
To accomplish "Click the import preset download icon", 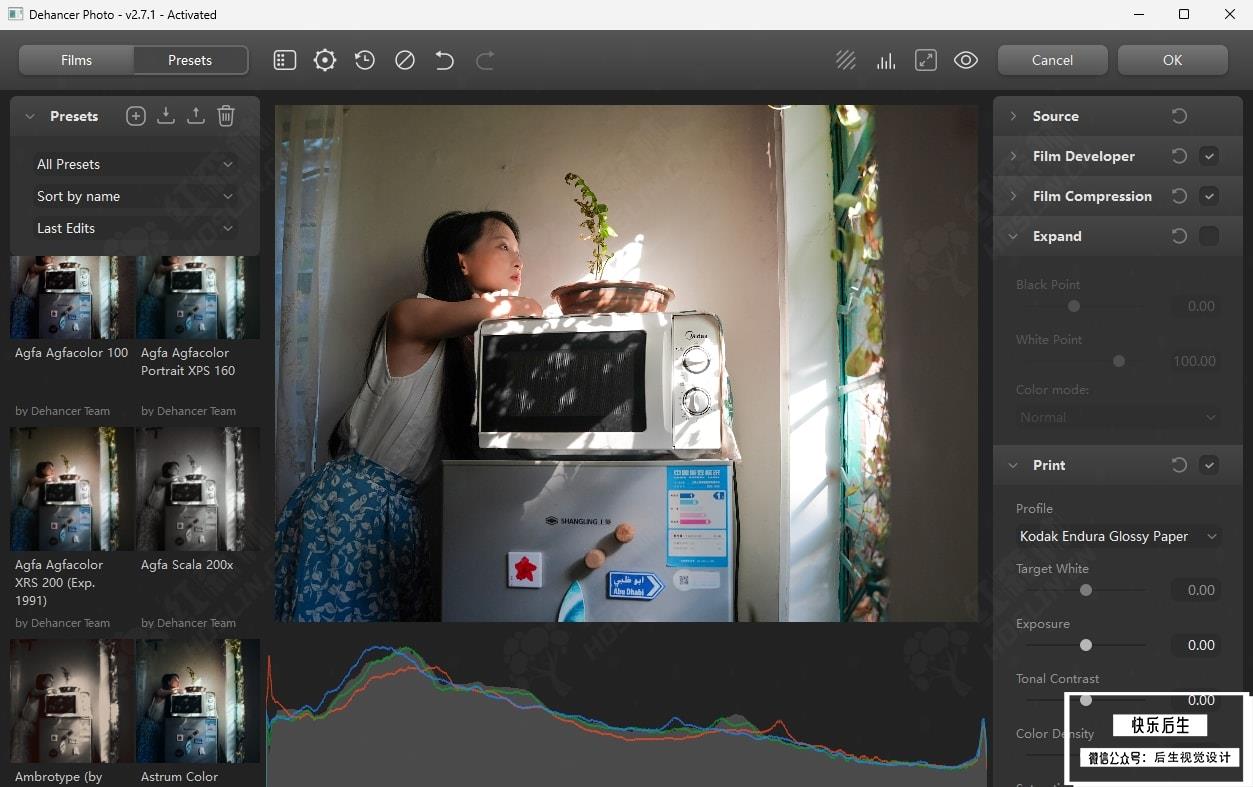I will 166,116.
